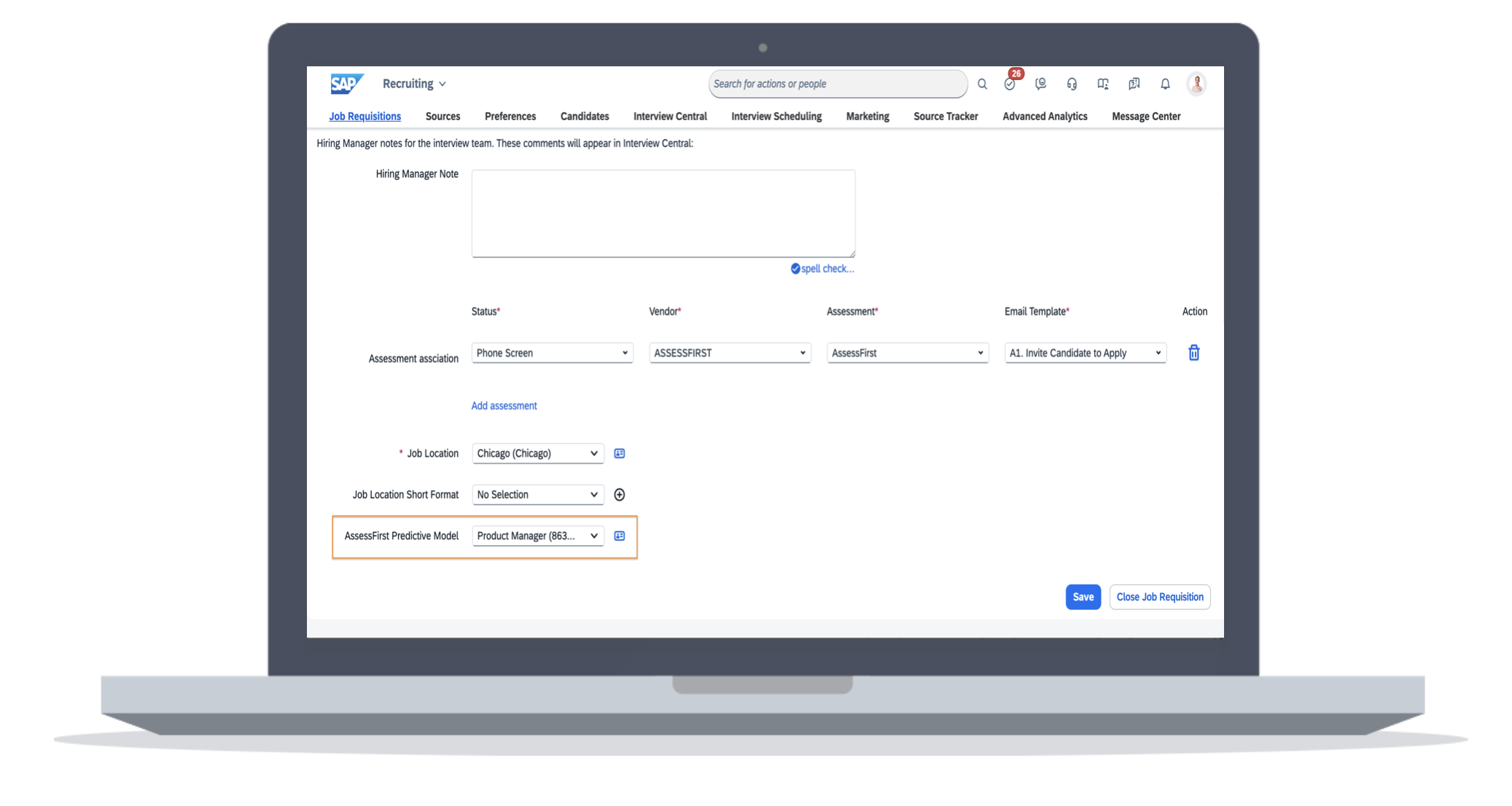1512x806 pixels.
Task: Expand the Email Template dropdown
Action: 1085,353
